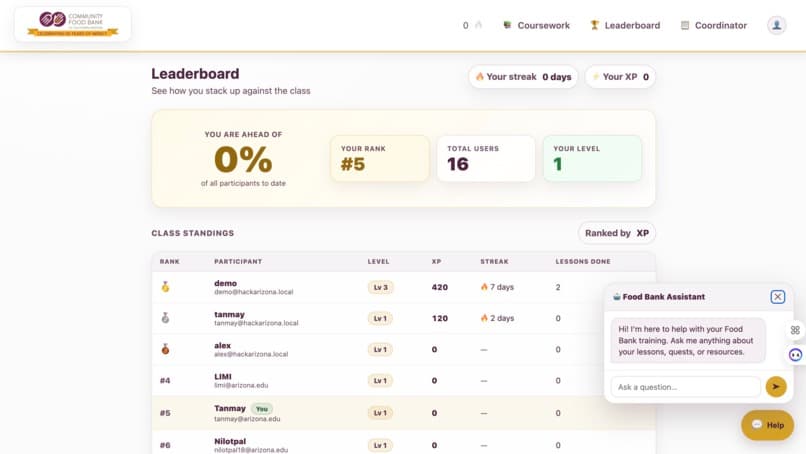Close the Food Bank Assistant panel
Image resolution: width=806 pixels, height=454 pixels.
click(777, 297)
